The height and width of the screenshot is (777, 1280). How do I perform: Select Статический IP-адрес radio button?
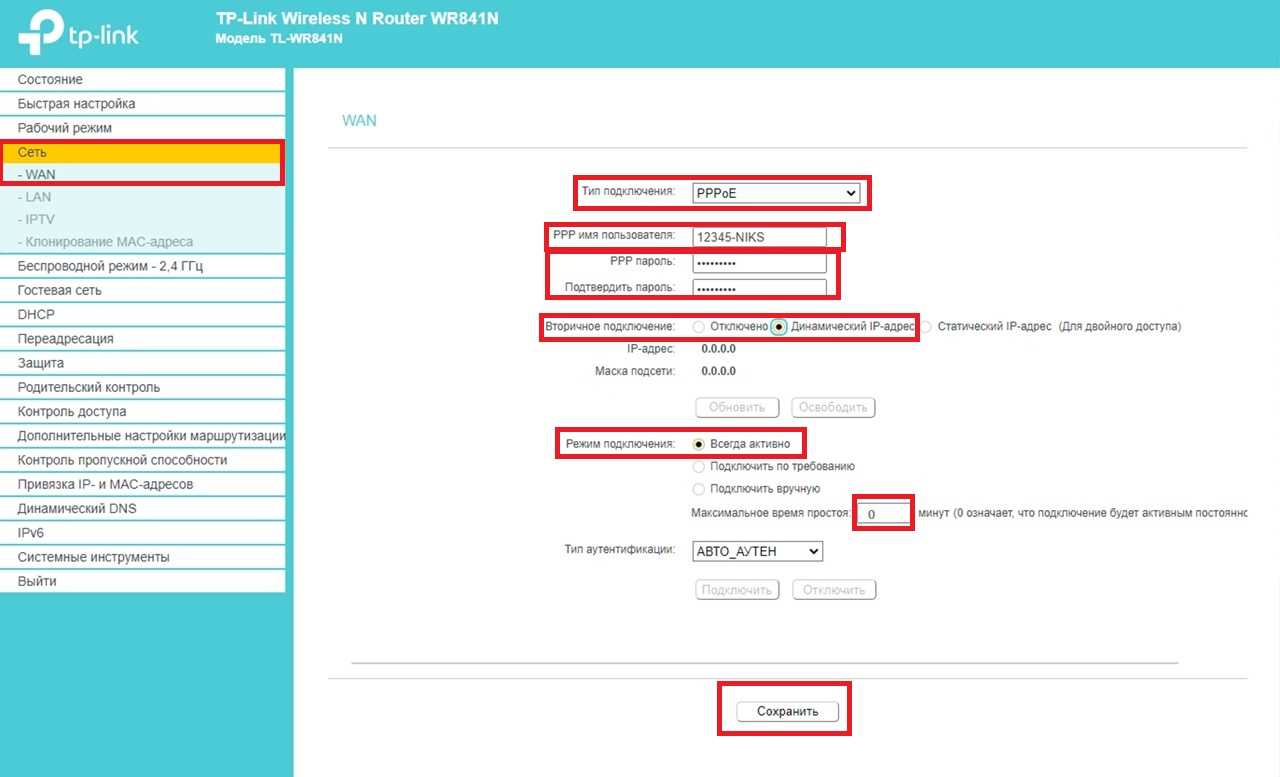(x=926, y=327)
